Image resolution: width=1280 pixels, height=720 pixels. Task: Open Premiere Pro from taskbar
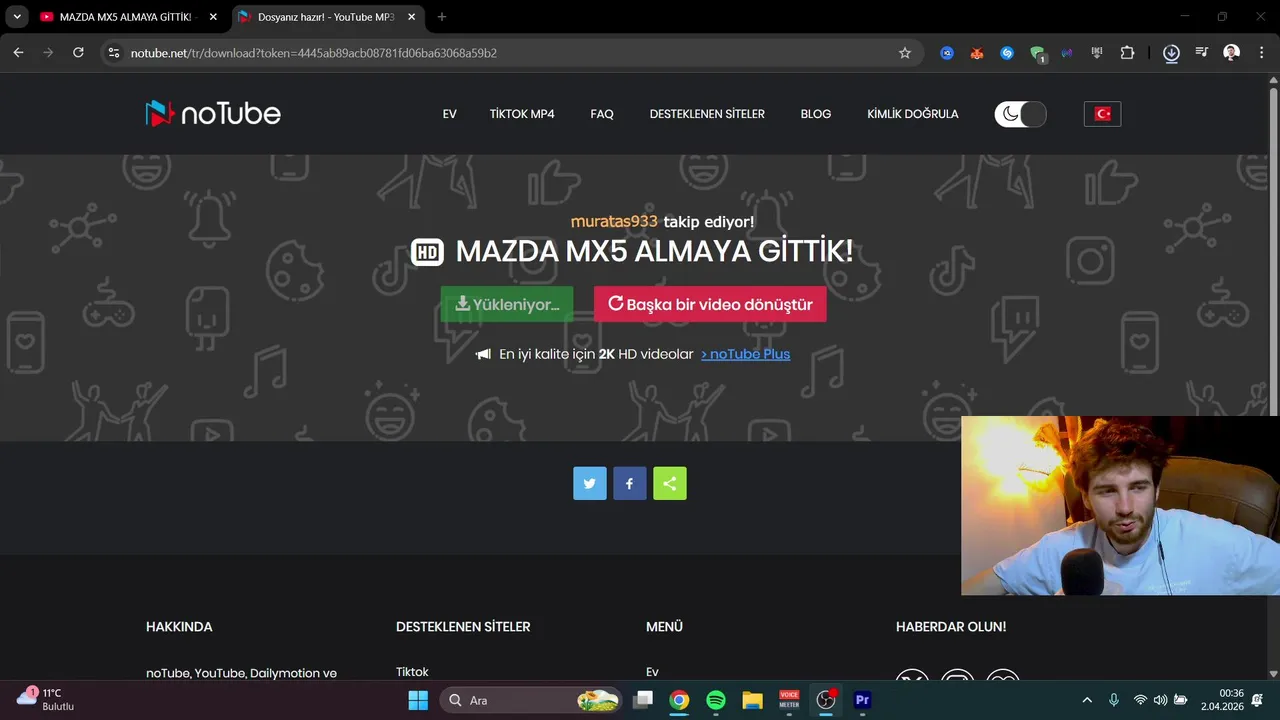[862, 700]
